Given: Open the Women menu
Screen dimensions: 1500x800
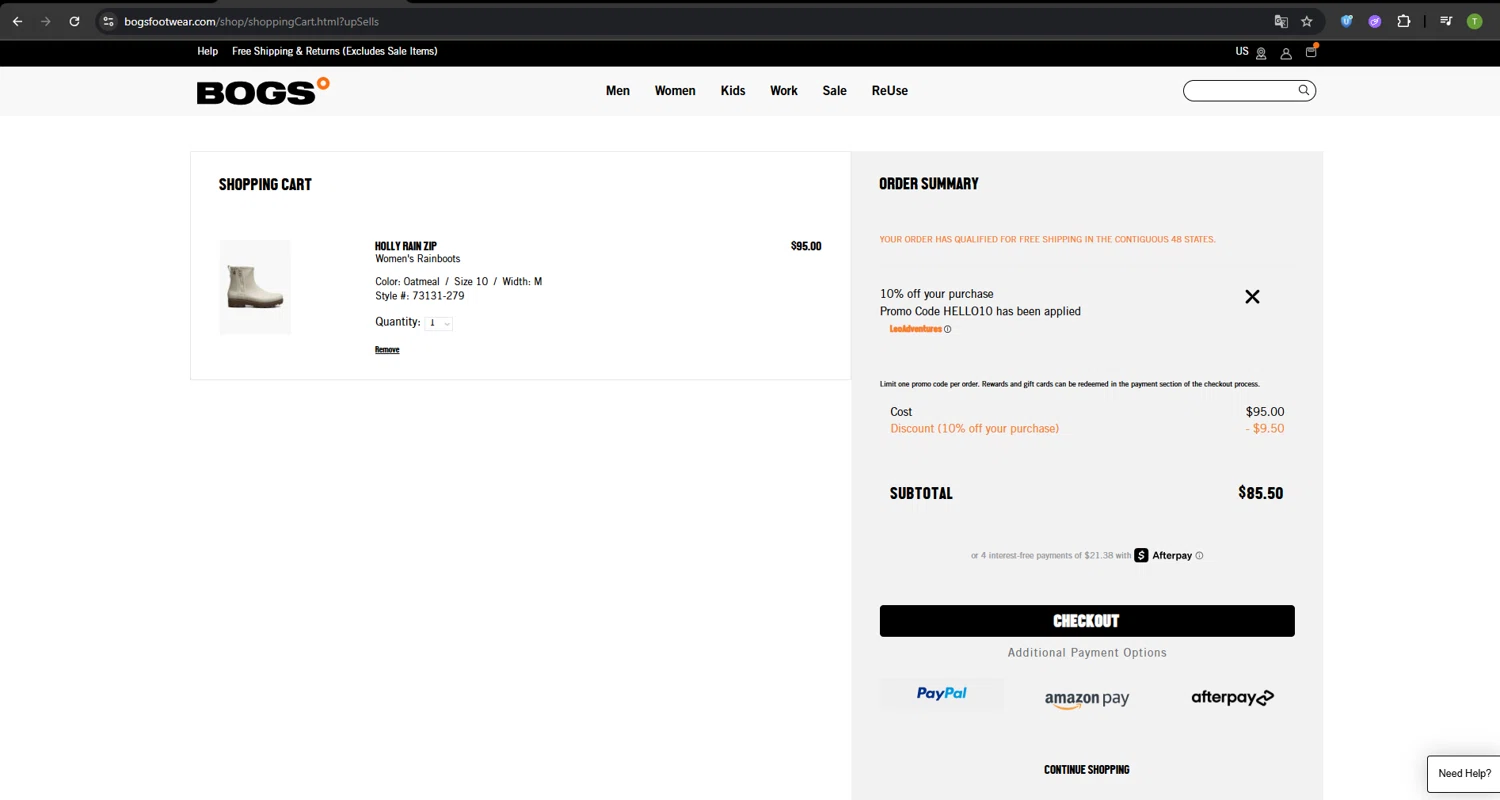Looking at the screenshot, I should [x=675, y=91].
